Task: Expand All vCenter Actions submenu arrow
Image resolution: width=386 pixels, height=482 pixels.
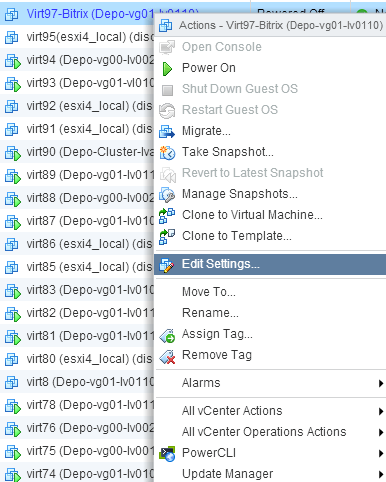Action: tap(381, 411)
